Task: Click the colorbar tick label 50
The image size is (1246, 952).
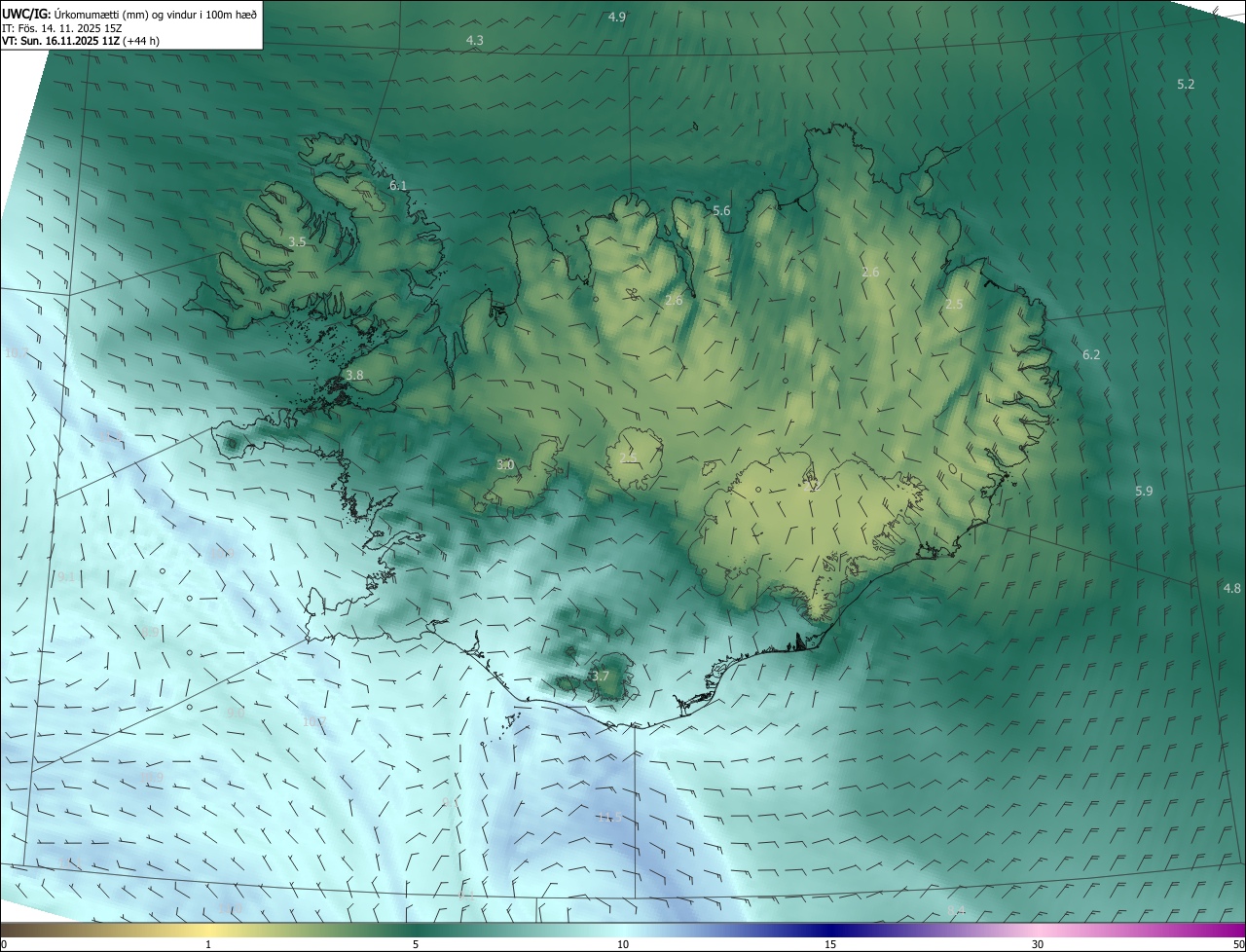Action: pyautogui.click(x=1237, y=944)
